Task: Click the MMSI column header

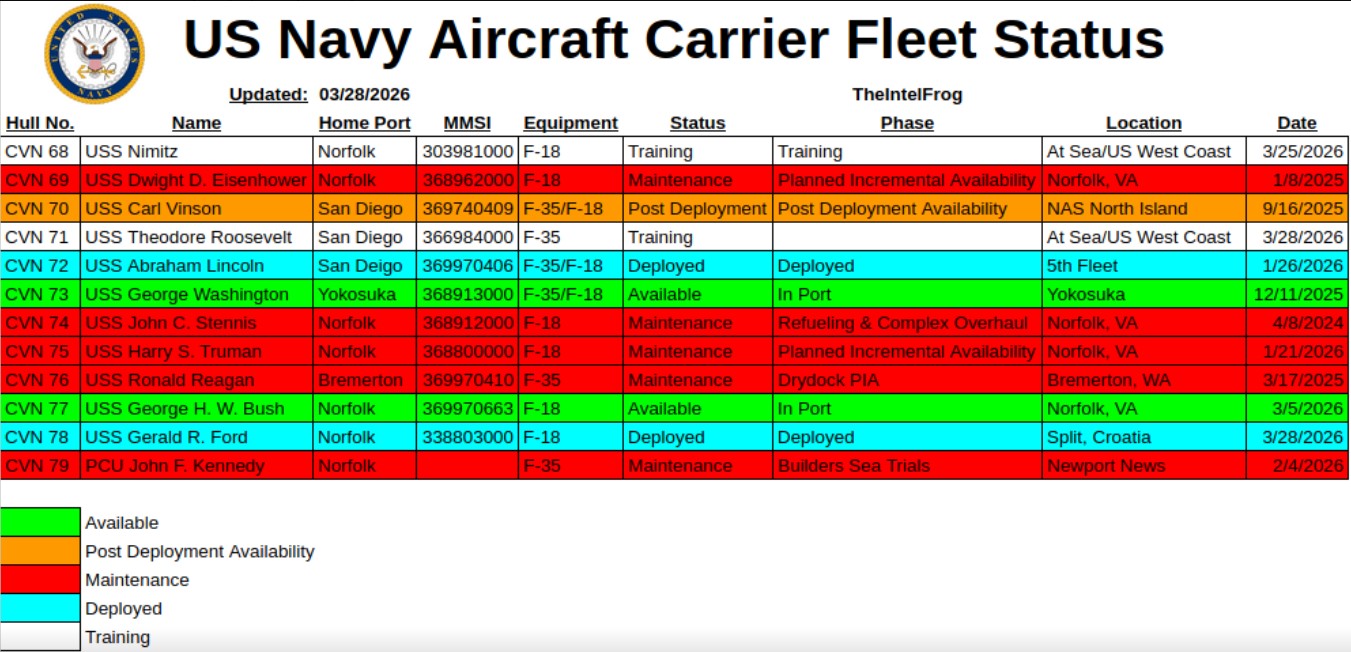Action: (x=467, y=123)
